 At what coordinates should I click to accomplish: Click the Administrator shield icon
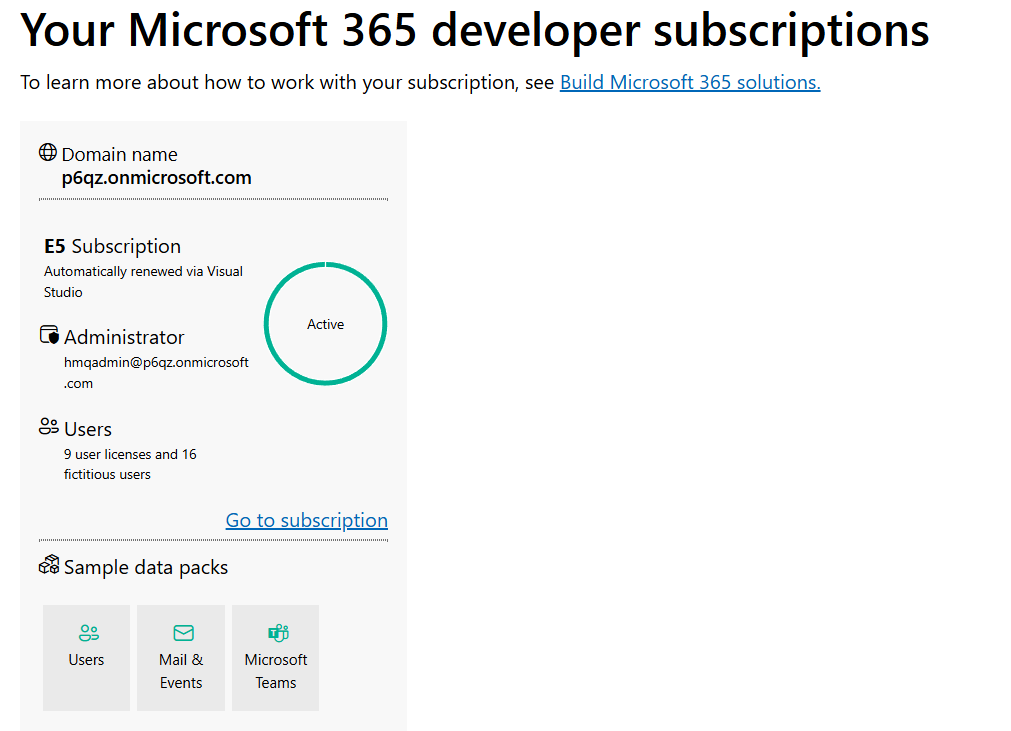tap(48, 335)
